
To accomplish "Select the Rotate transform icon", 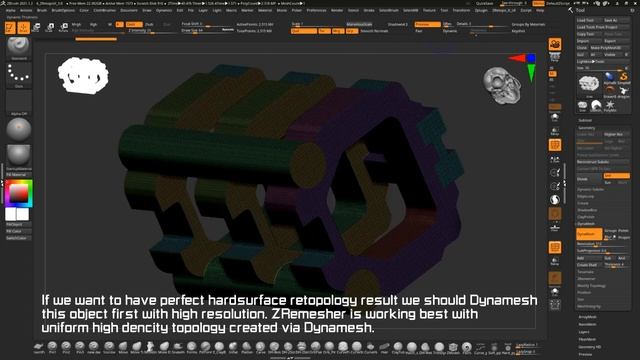I will coord(64,28).
